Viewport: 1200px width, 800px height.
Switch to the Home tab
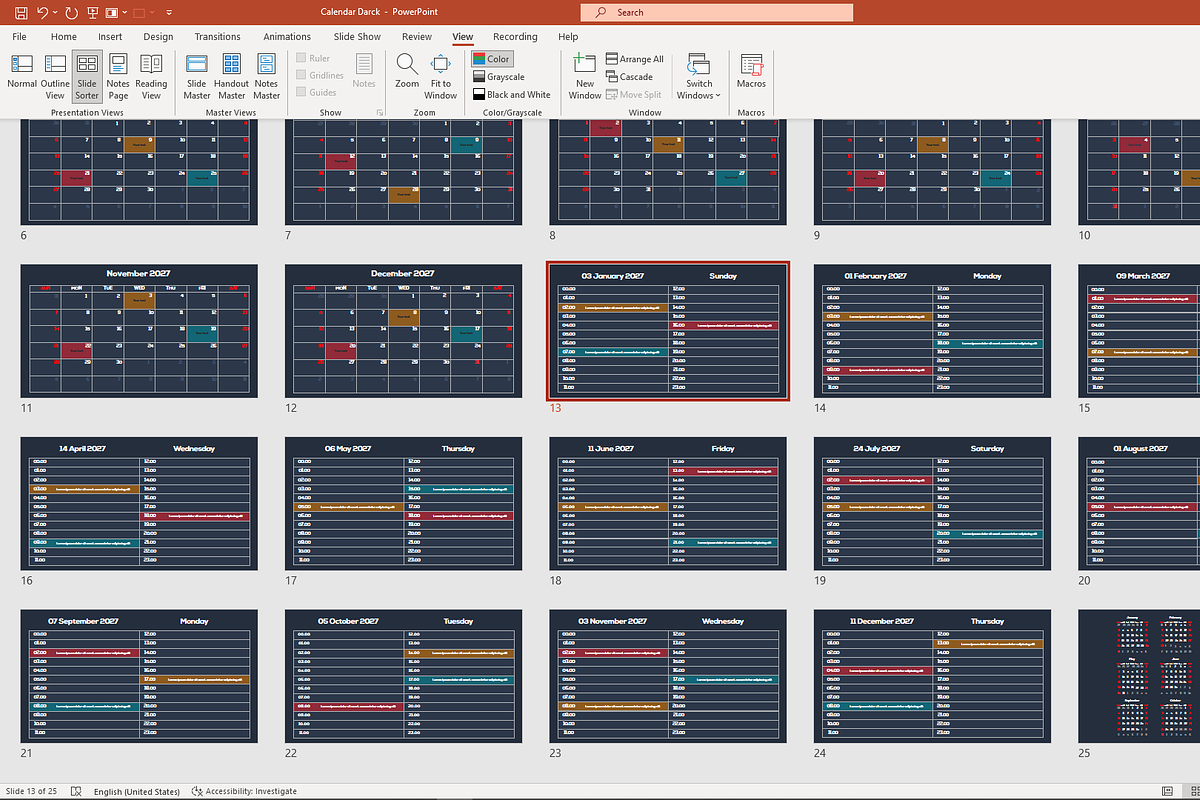point(64,37)
